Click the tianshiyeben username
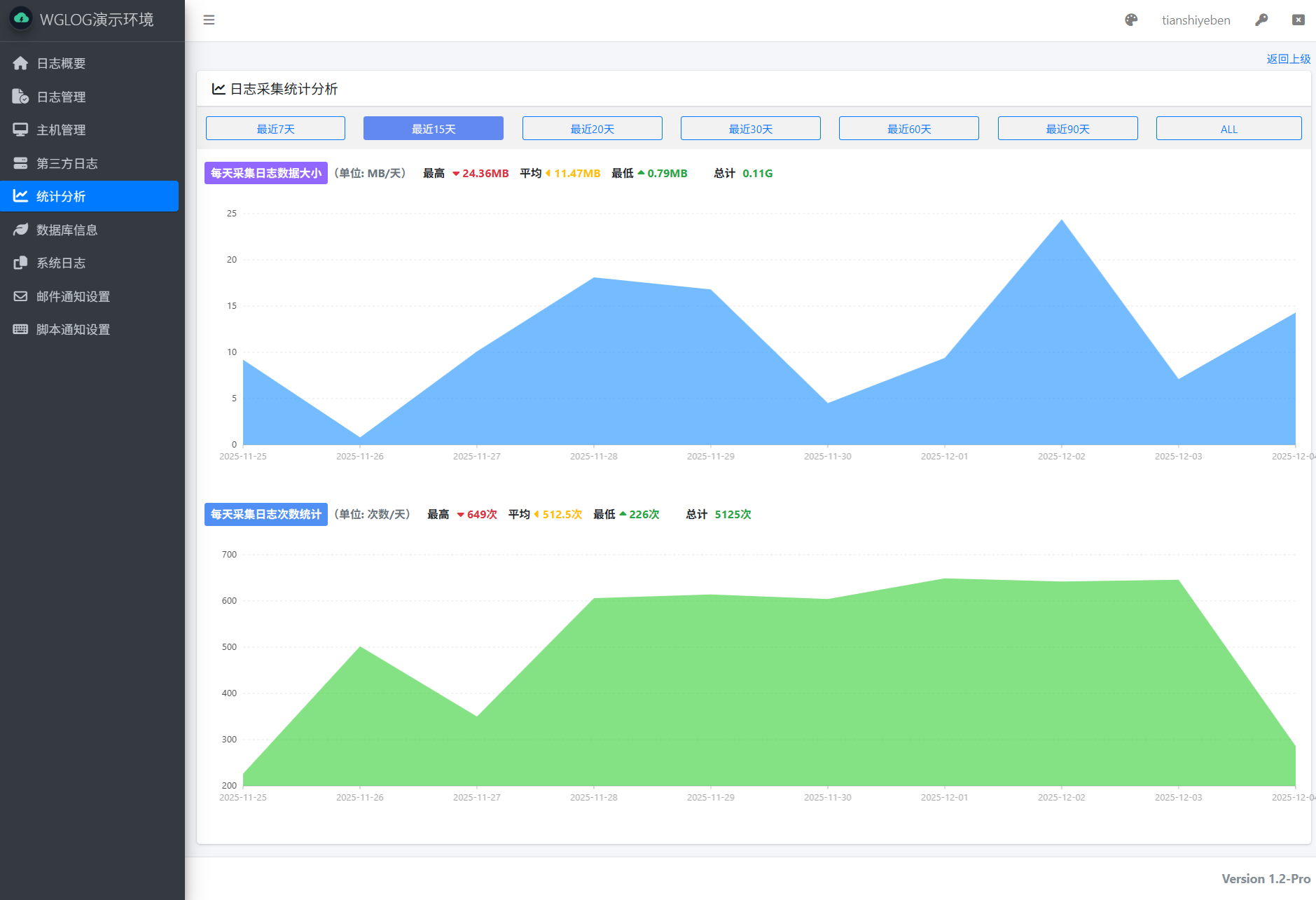This screenshot has height=900, width=1316. (x=1196, y=20)
